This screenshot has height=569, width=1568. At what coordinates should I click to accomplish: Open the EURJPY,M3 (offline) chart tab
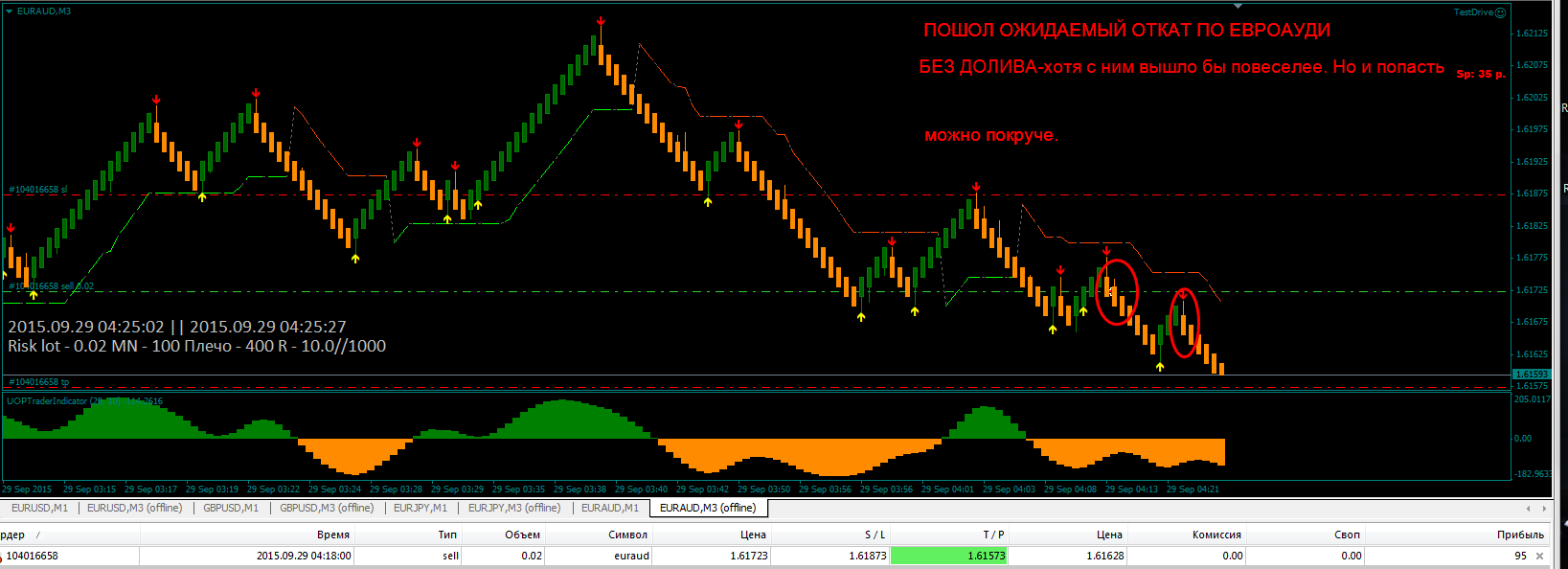click(x=514, y=508)
